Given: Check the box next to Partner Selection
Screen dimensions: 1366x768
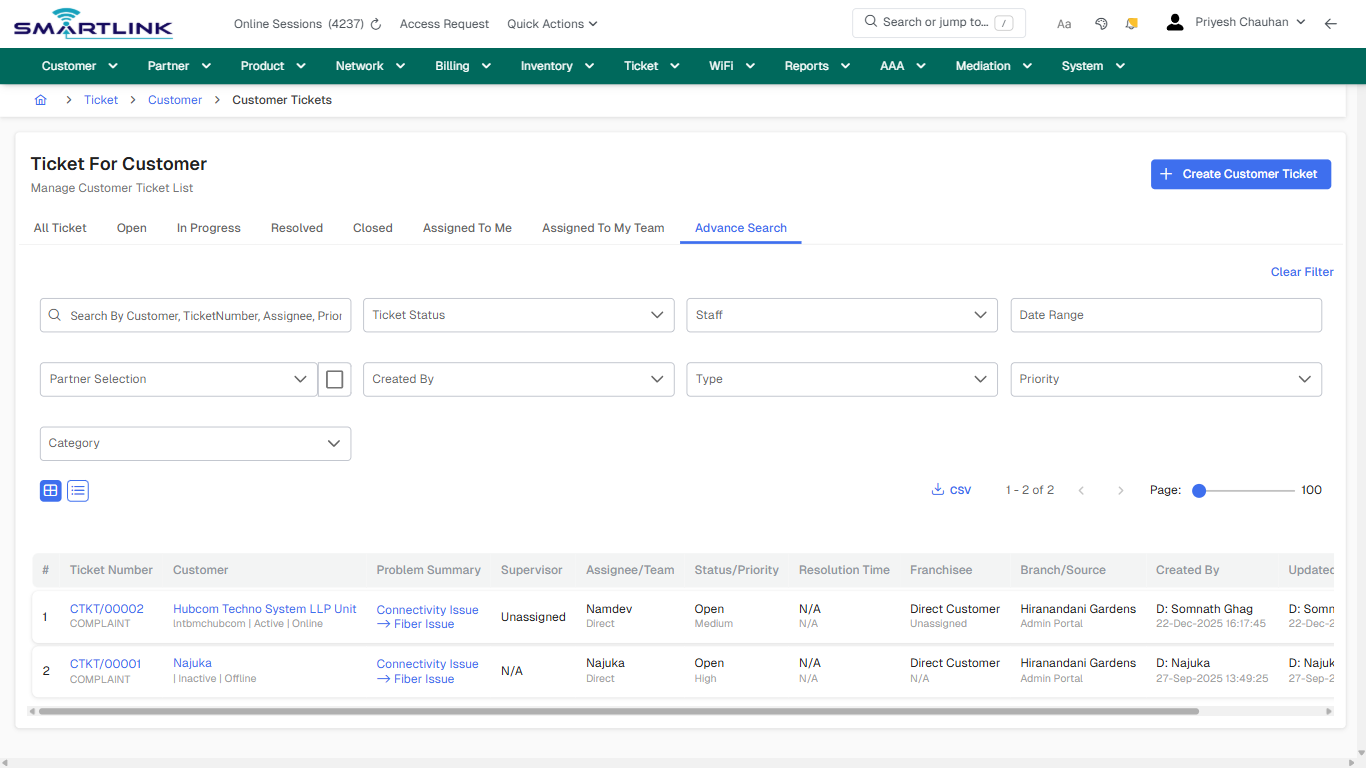Looking at the screenshot, I should tap(334, 379).
